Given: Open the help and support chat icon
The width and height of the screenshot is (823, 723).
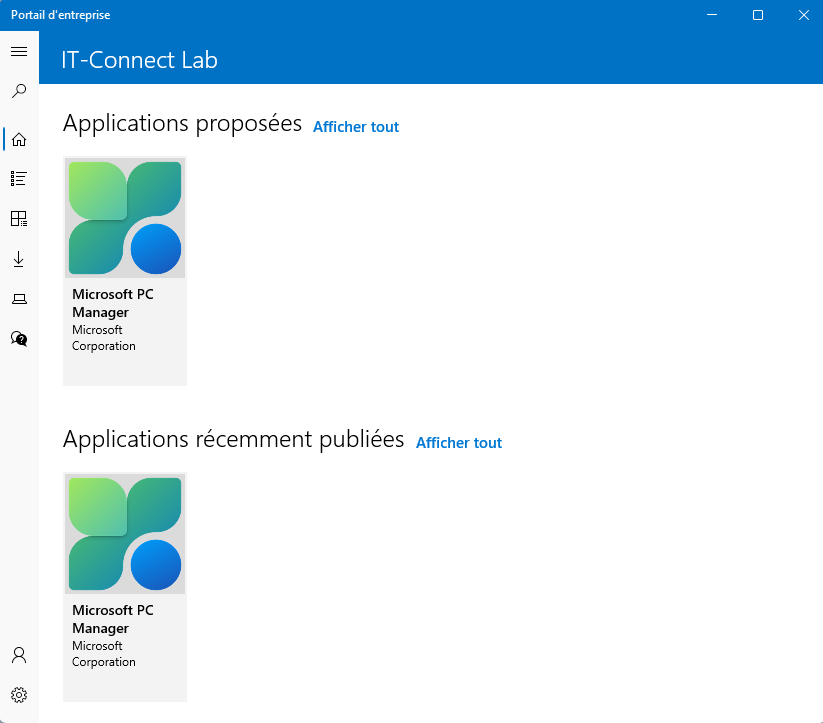Looking at the screenshot, I should [19, 339].
